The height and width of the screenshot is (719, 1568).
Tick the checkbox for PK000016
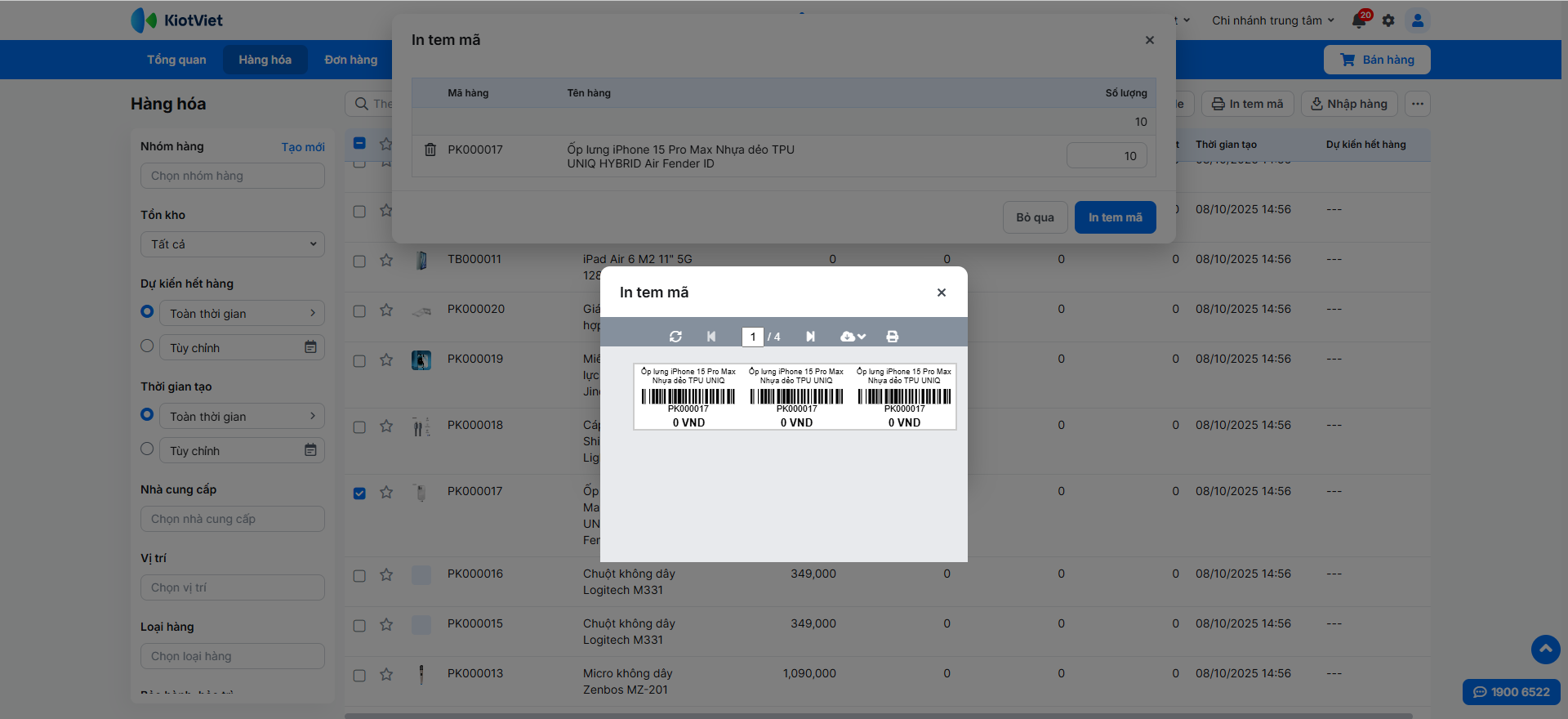[x=359, y=576]
